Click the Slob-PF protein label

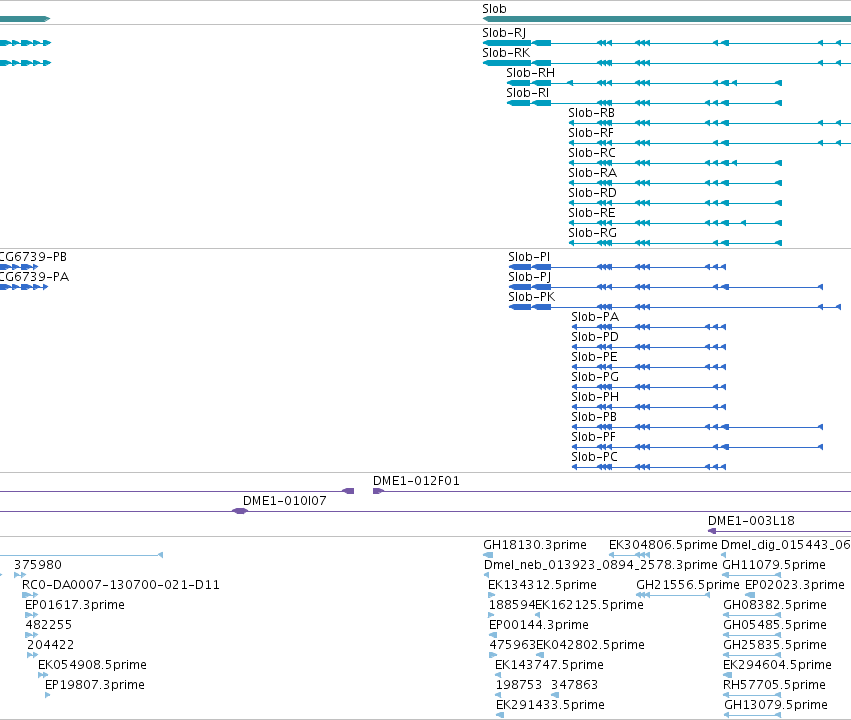pyautogui.click(x=593, y=437)
